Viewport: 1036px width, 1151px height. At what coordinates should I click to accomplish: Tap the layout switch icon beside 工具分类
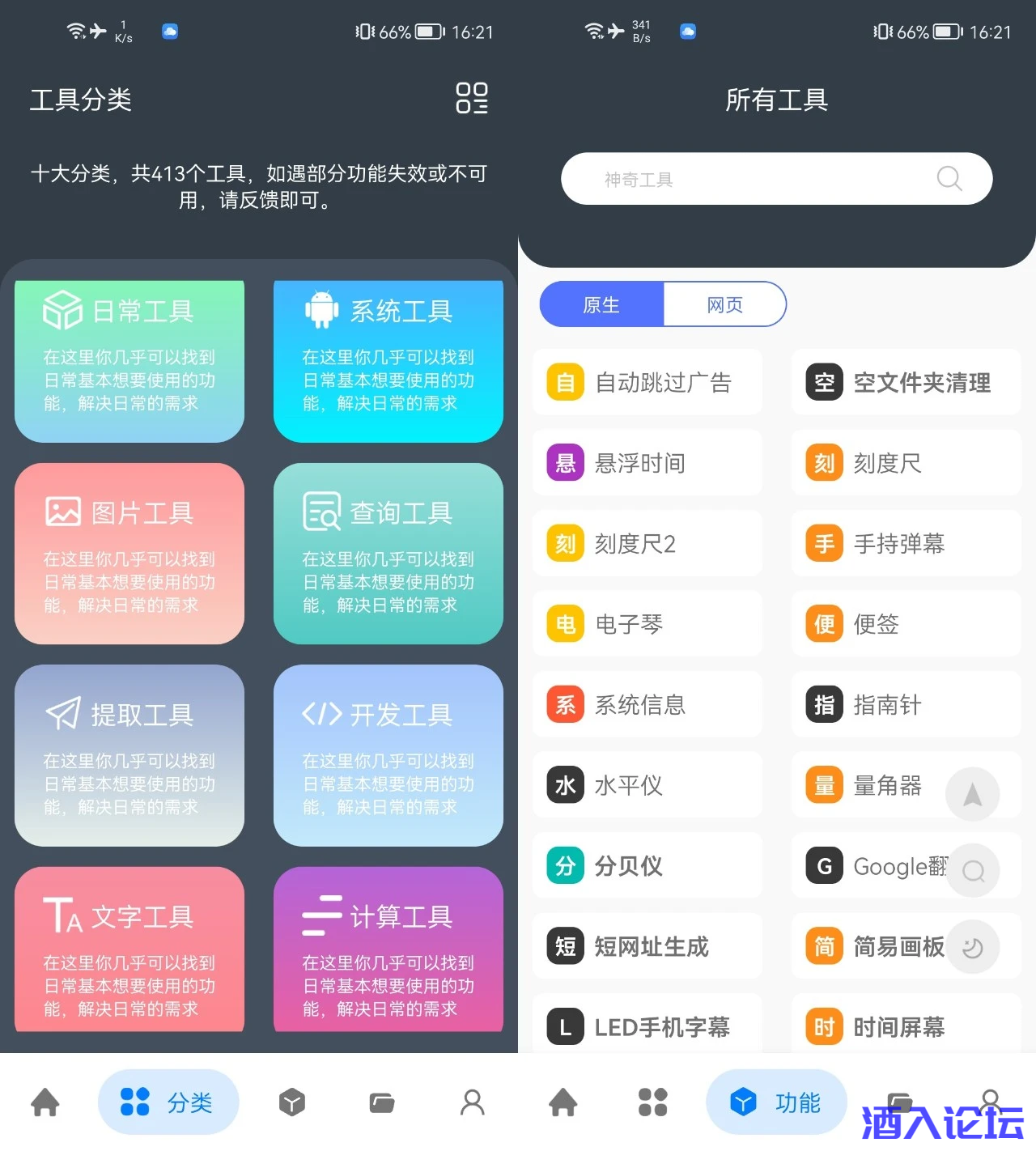(472, 98)
